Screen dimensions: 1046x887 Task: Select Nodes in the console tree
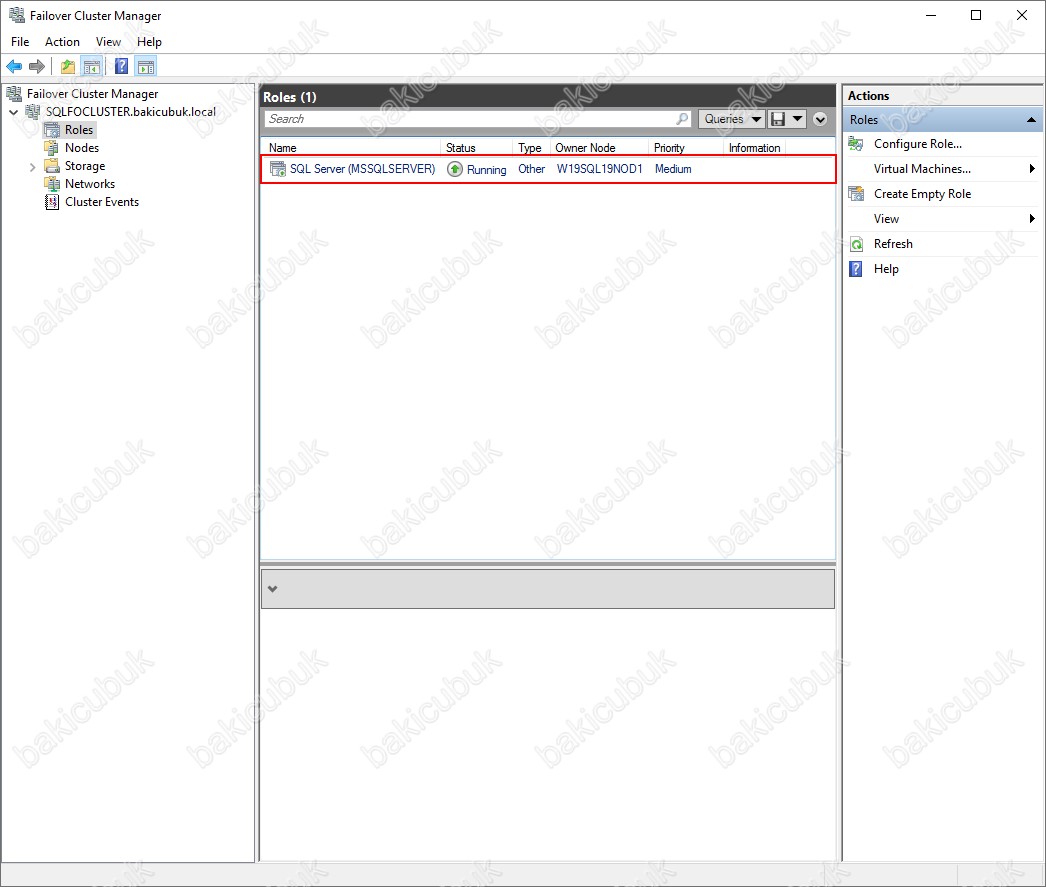pos(82,147)
